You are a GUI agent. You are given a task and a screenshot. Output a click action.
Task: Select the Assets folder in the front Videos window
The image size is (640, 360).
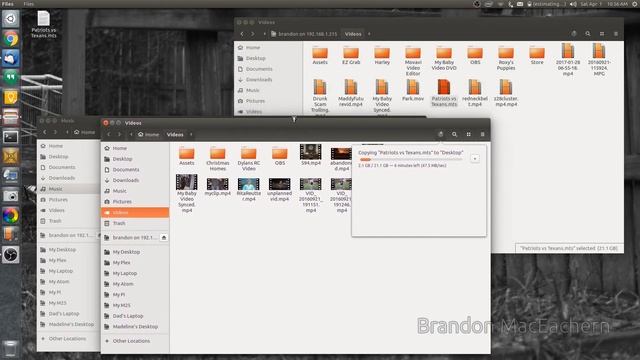pos(187,156)
